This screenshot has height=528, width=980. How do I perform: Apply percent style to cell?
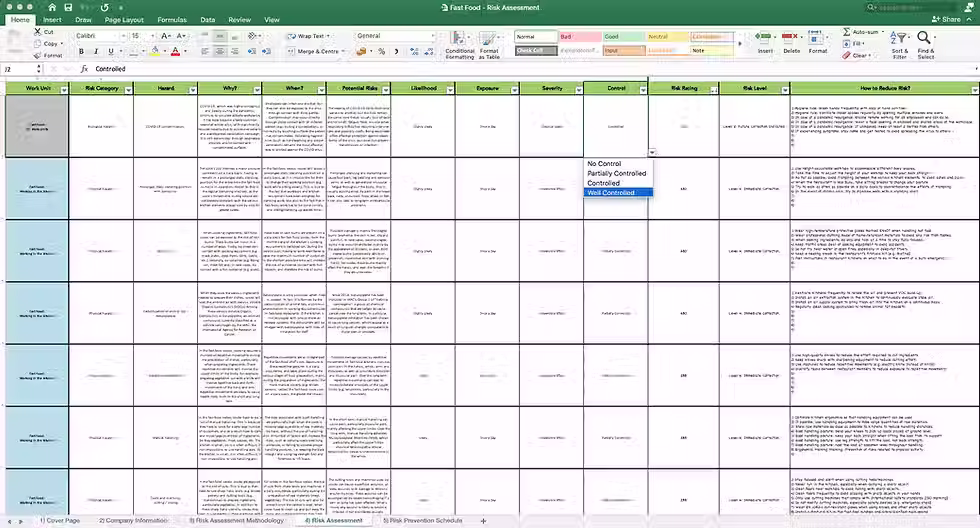pyautogui.click(x=381, y=51)
